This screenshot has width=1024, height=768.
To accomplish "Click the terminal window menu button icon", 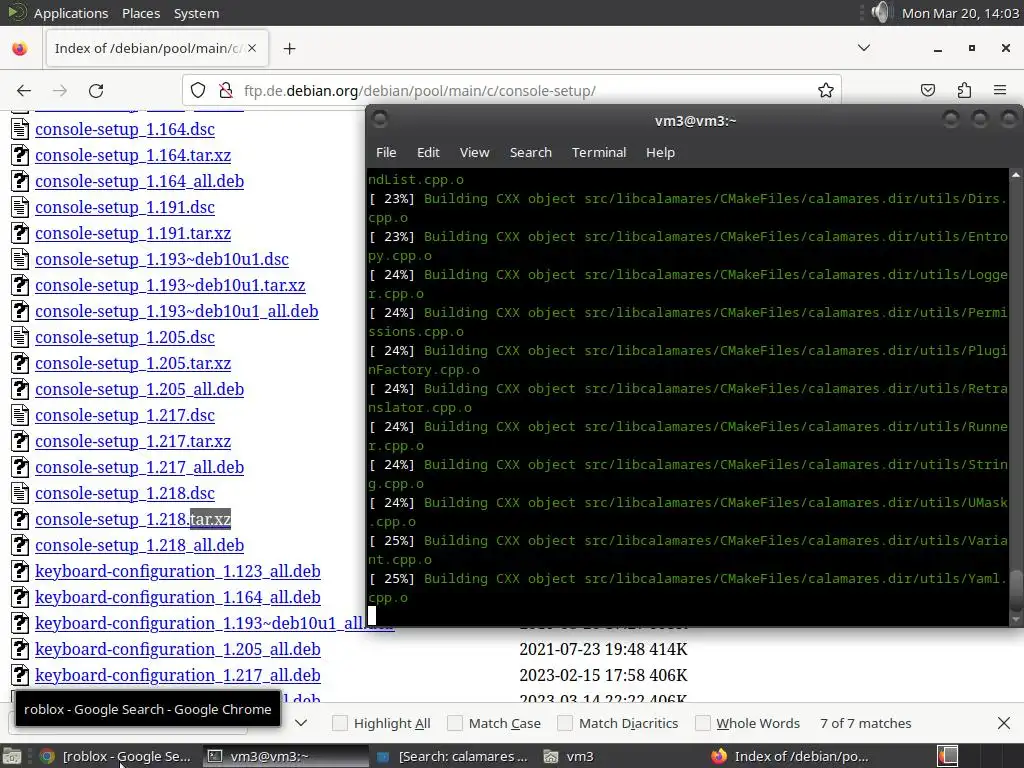I will tap(379, 120).
